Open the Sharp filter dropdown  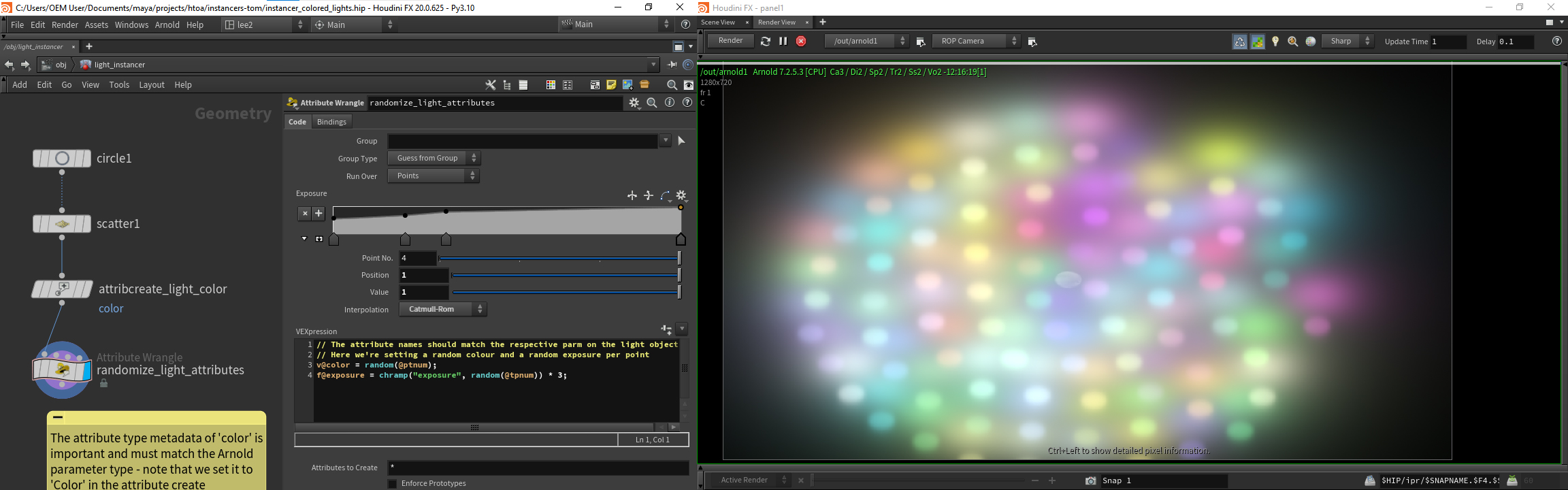[x=1348, y=42]
